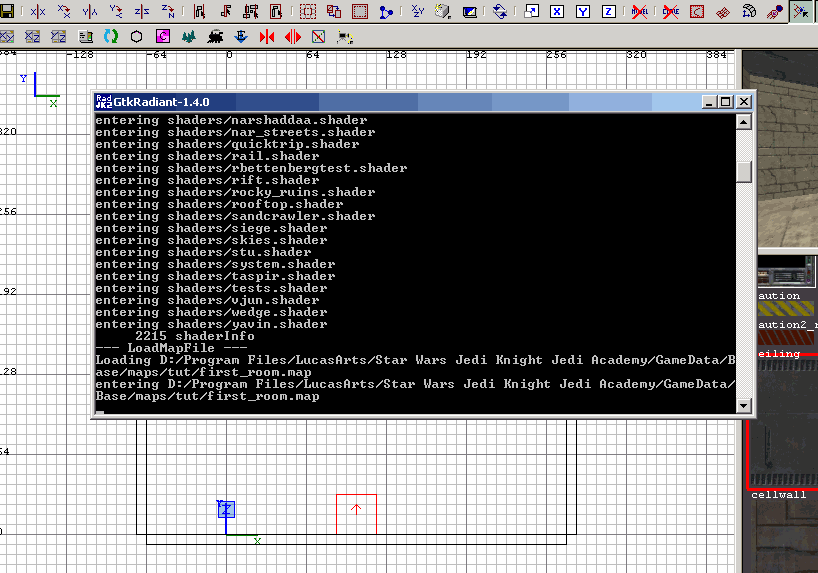Flip selection along the Y axis

coord(89,11)
